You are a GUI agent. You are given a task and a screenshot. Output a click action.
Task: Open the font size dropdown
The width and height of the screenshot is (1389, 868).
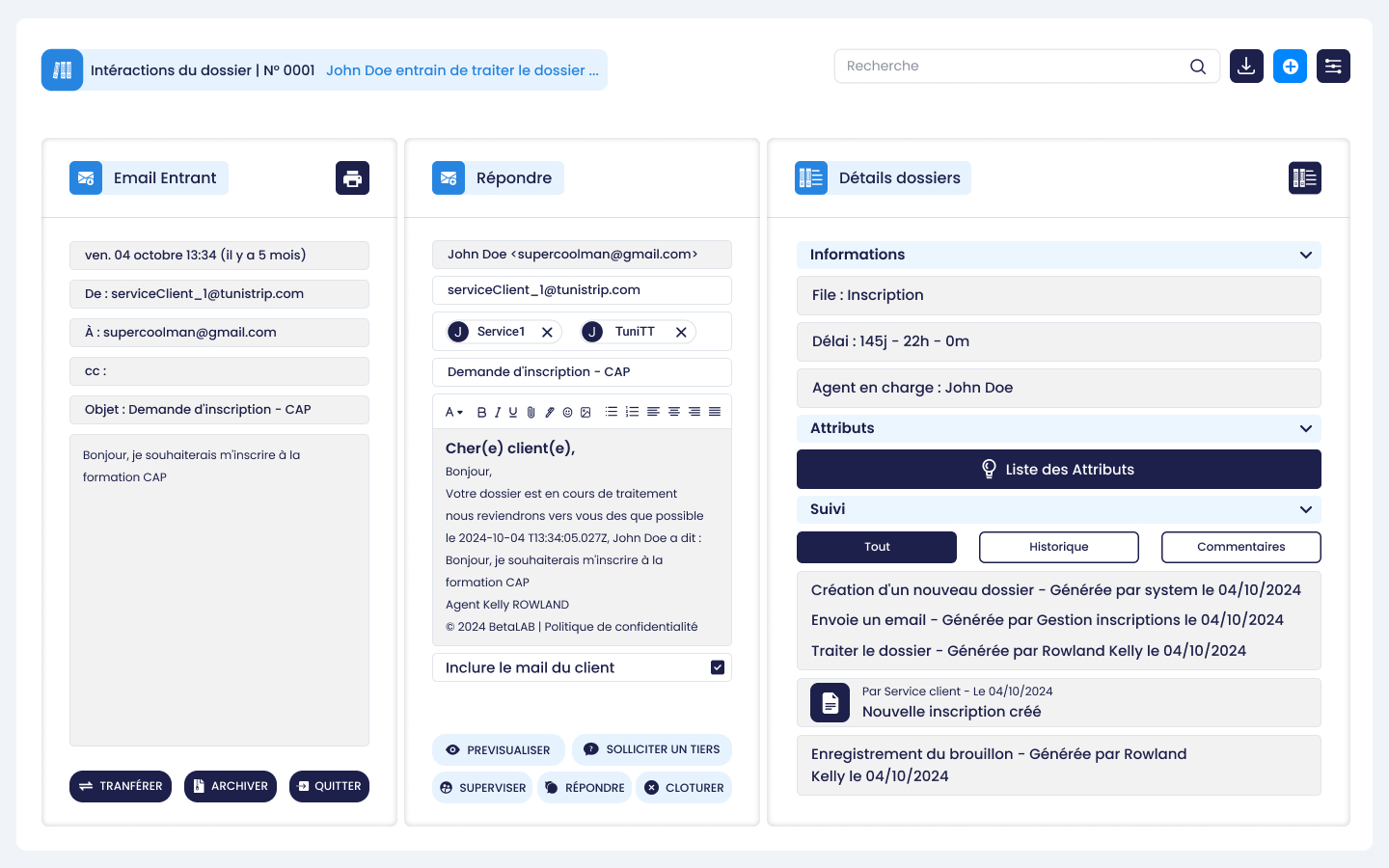[453, 412]
